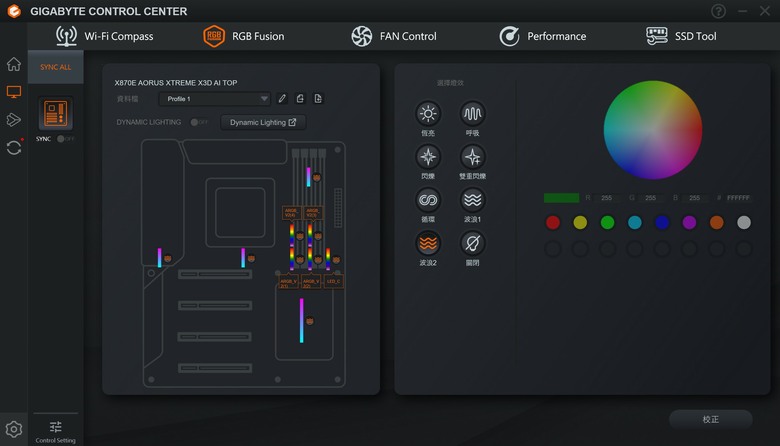
Task: Select the motherboard device thumbnail
Action: 56,113
